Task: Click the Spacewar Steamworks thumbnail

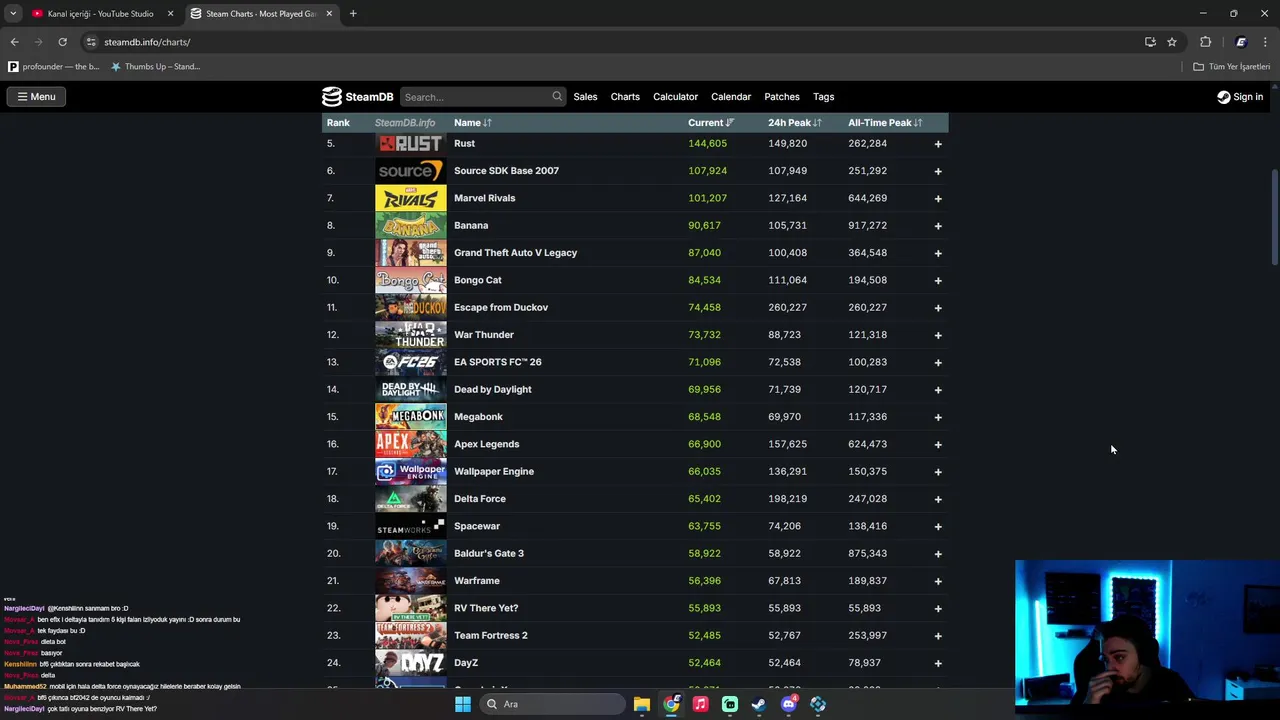Action: tap(410, 526)
